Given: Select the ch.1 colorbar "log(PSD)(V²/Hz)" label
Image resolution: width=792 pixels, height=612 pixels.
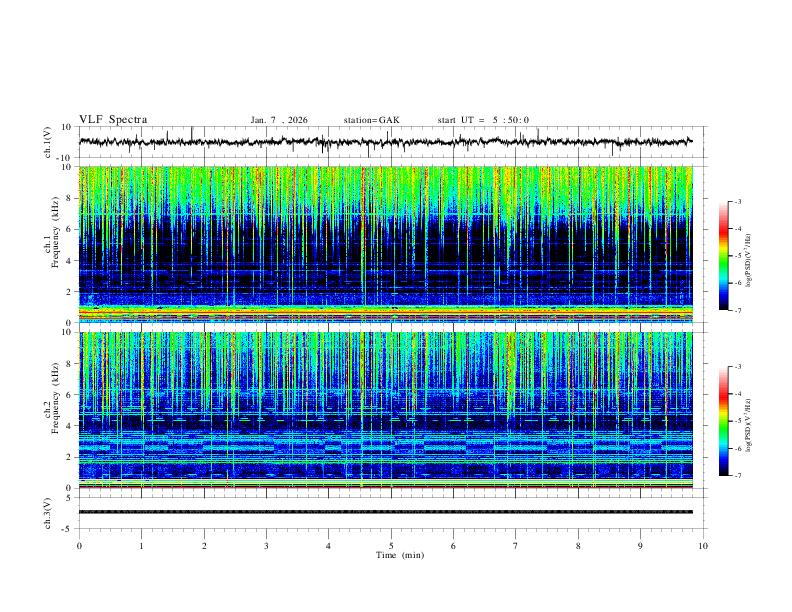Looking at the screenshot, I should (749, 260).
